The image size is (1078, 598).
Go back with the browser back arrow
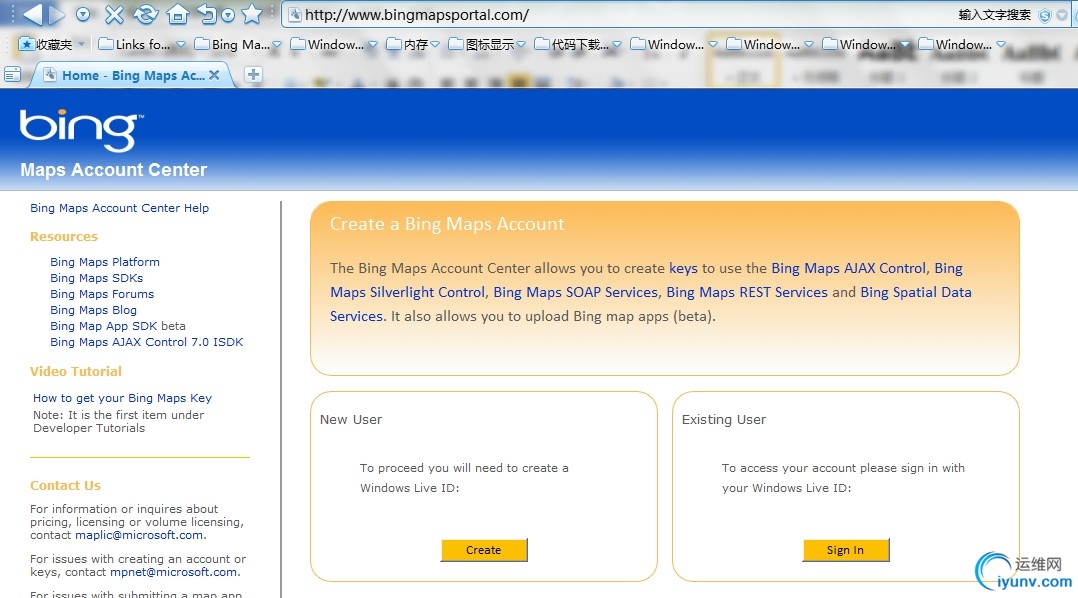coord(32,14)
